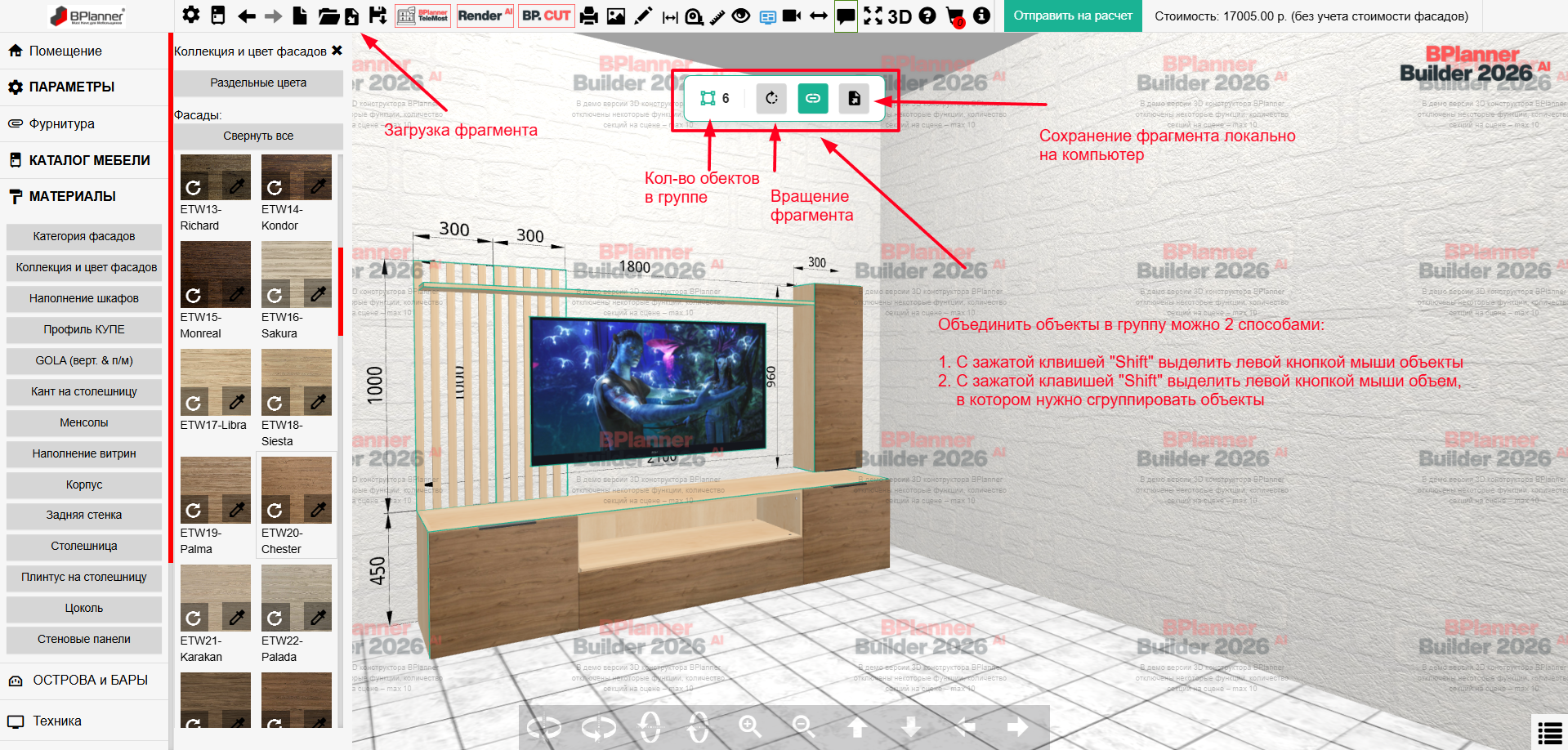
Task: Open BP.CUT cutting tool
Action: (x=546, y=16)
